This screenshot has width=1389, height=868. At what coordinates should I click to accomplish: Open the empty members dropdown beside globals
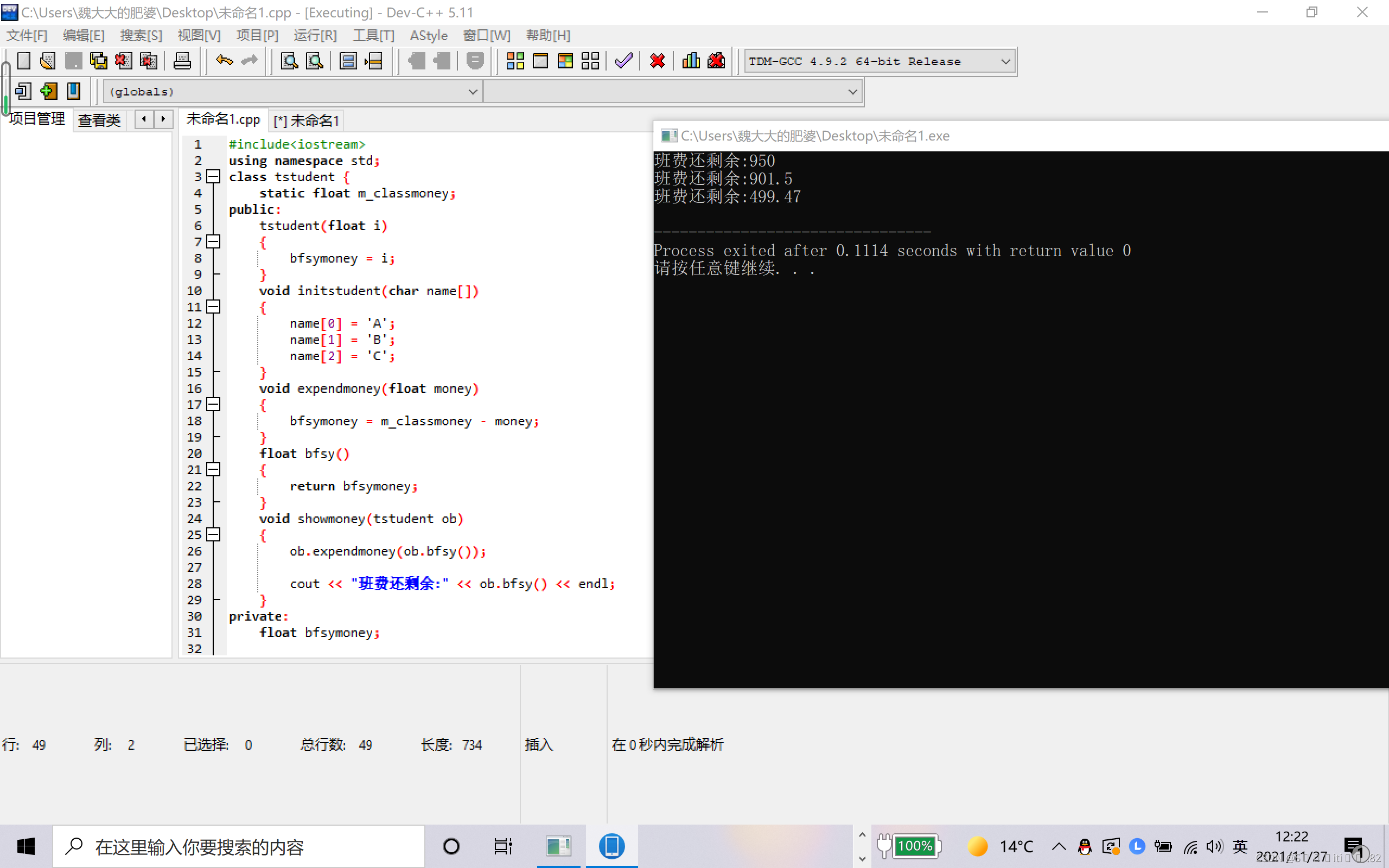[x=852, y=92]
